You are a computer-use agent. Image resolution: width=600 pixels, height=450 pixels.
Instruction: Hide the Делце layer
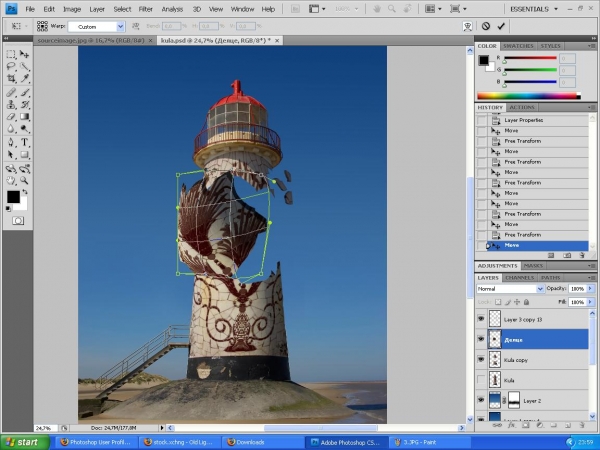(x=481, y=339)
